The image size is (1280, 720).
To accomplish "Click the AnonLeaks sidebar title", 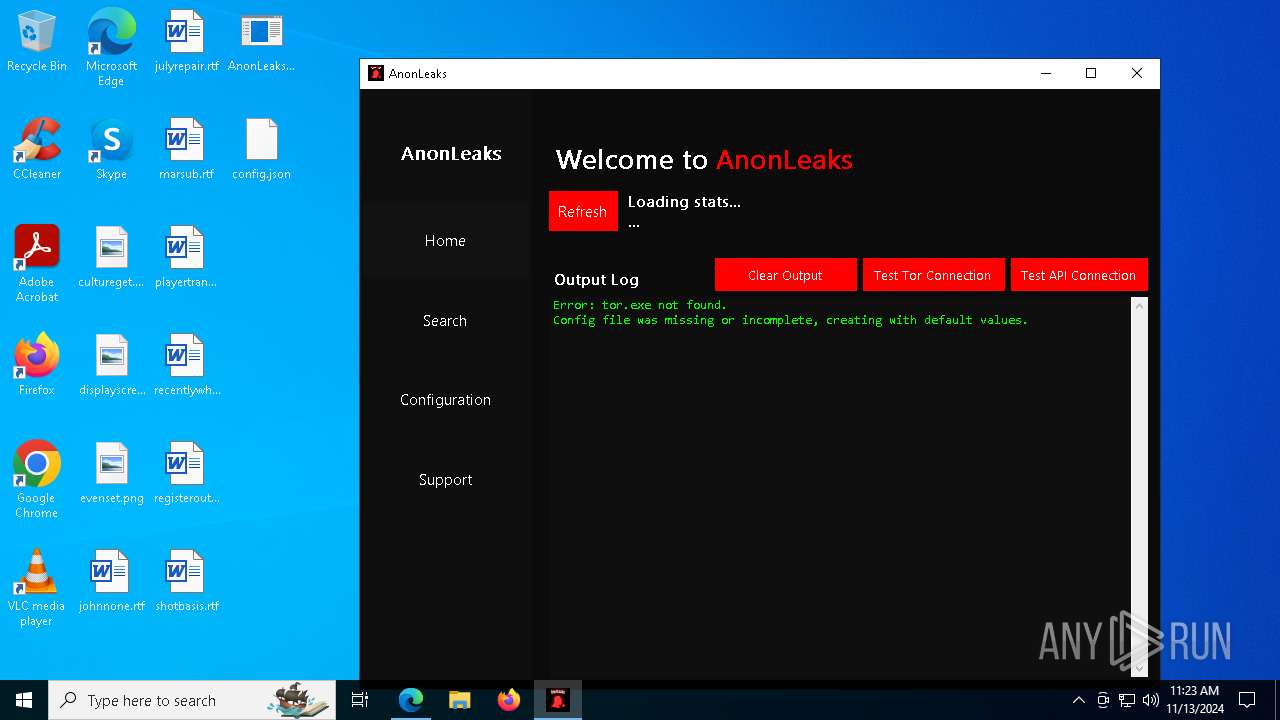I will pos(451,153).
